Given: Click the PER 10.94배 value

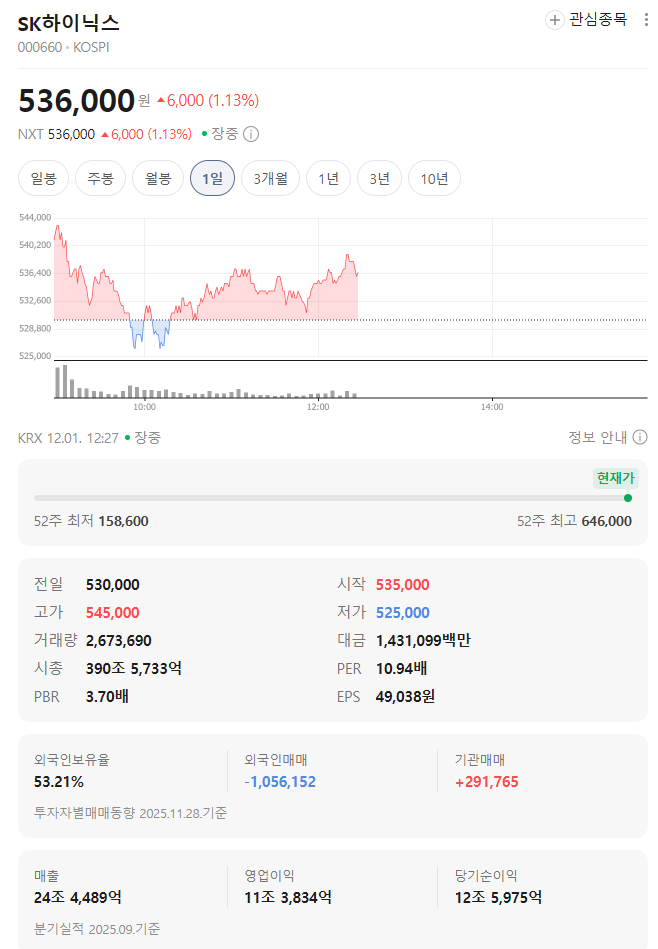Looking at the screenshot, I should [401, 668].
